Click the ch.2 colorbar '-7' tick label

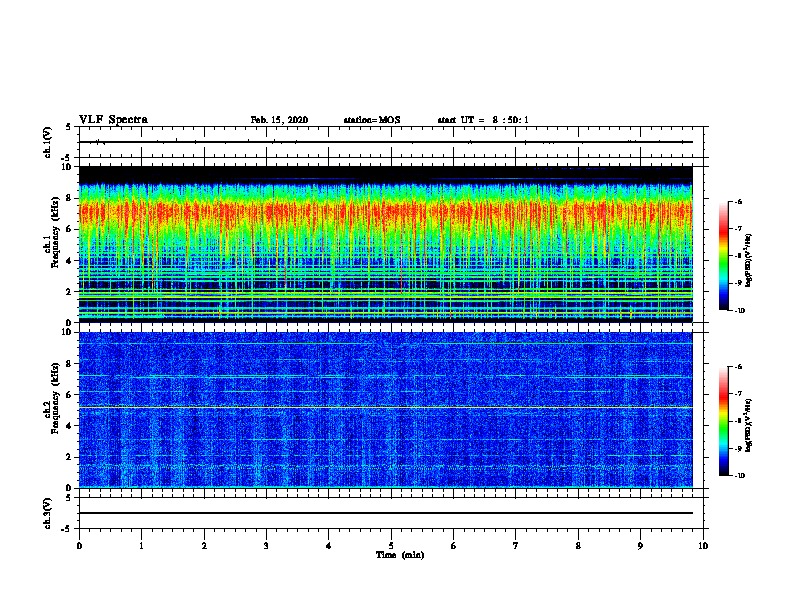pos(738,394)
